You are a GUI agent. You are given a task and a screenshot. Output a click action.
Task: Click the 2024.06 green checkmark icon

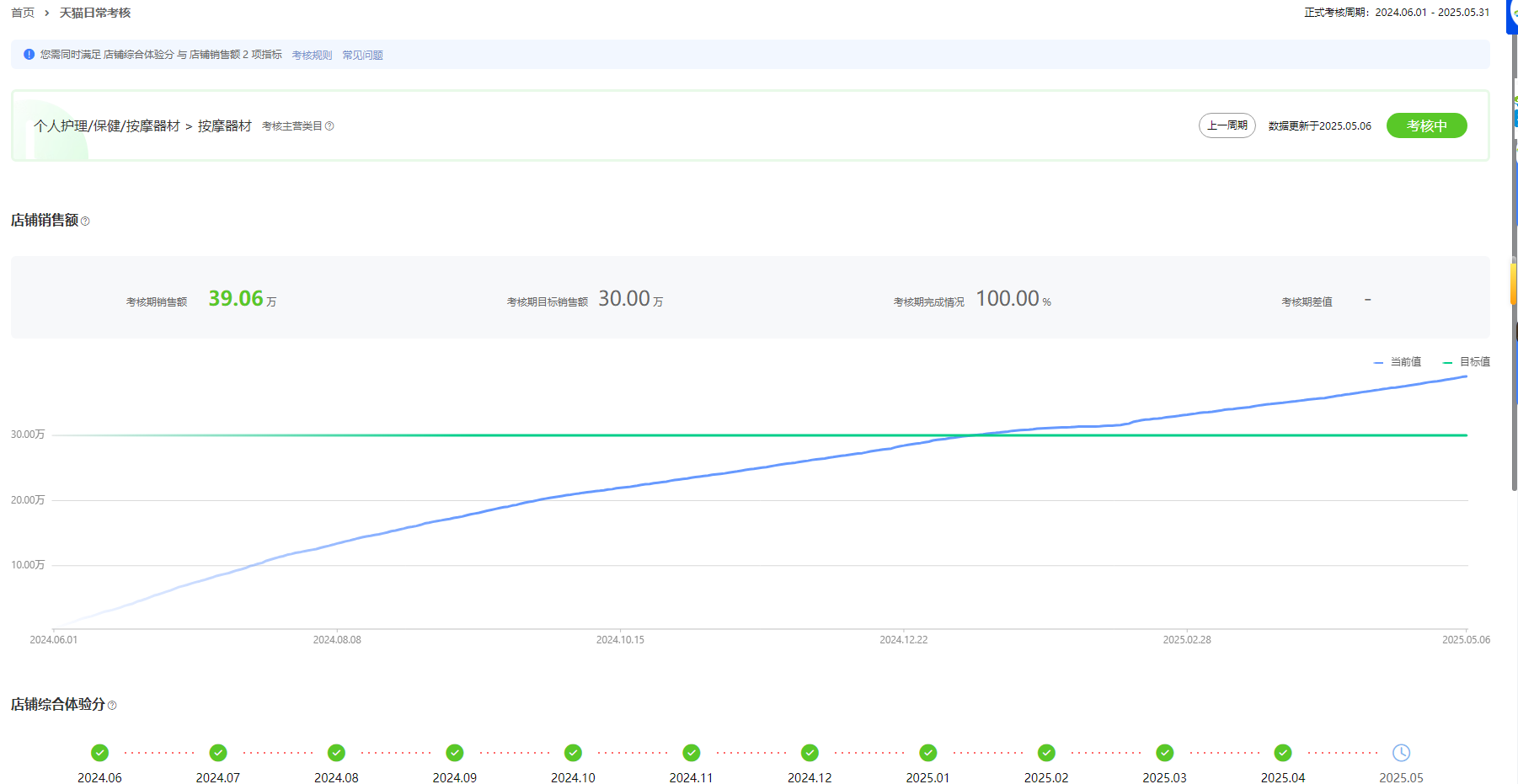pyautogui.click(x=99, y=753)
